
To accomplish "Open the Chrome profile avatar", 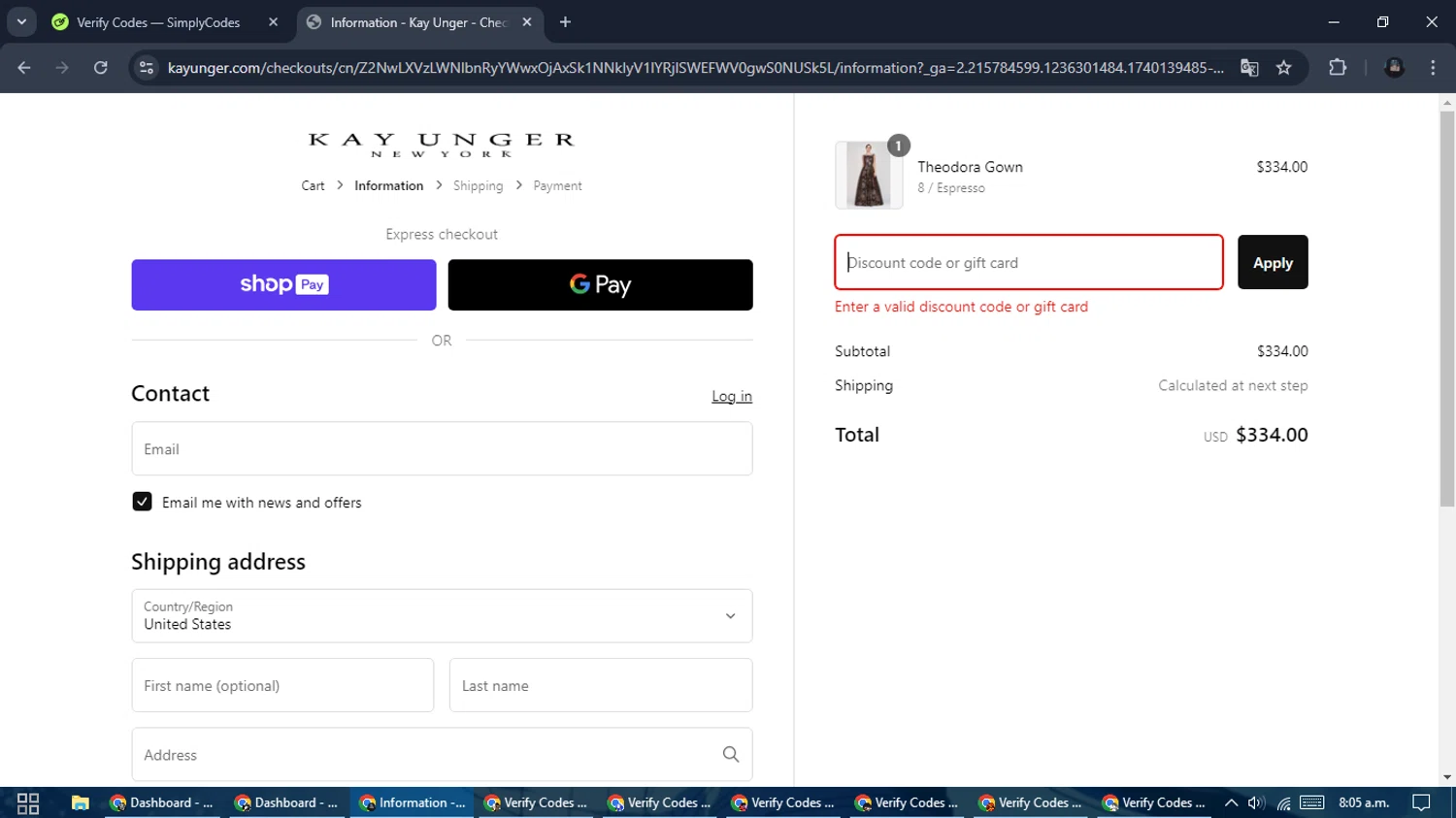I will (x=1395, y=68).
